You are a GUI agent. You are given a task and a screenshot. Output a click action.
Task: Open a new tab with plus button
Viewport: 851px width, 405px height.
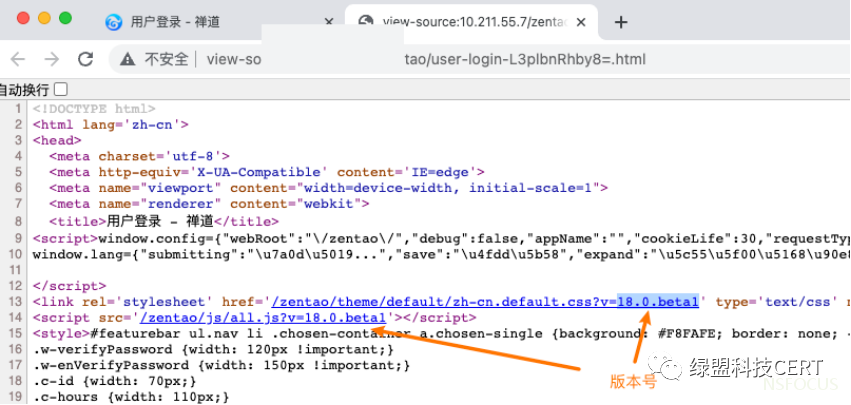point(621,22)
